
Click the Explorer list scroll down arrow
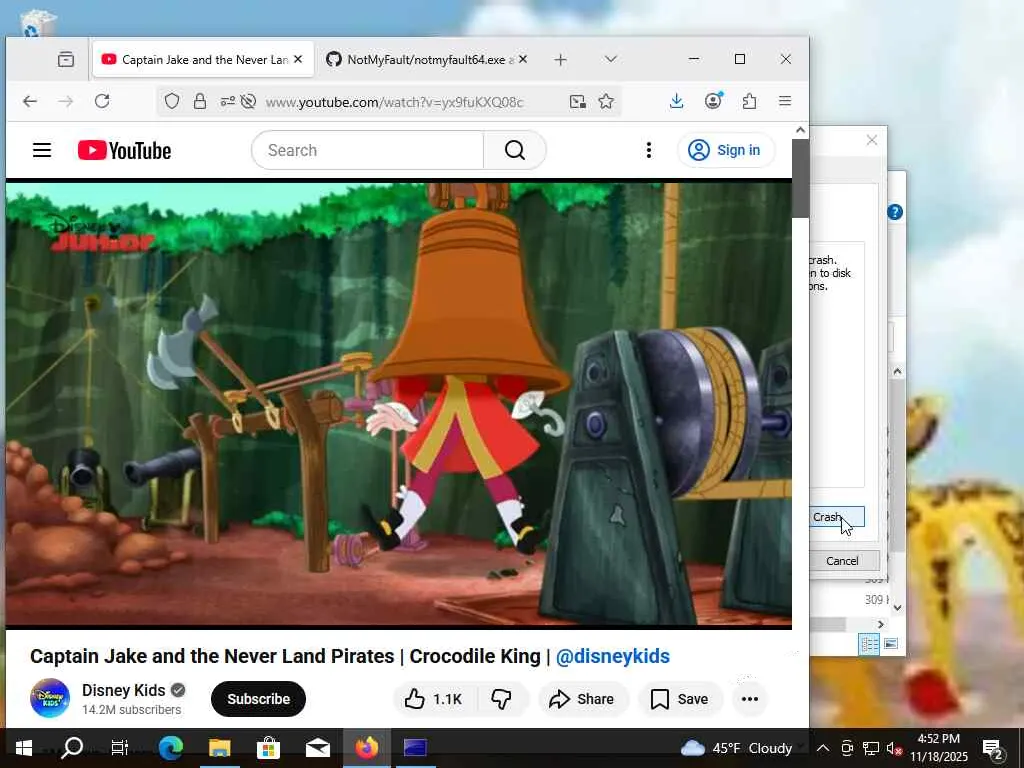[897, 607]
